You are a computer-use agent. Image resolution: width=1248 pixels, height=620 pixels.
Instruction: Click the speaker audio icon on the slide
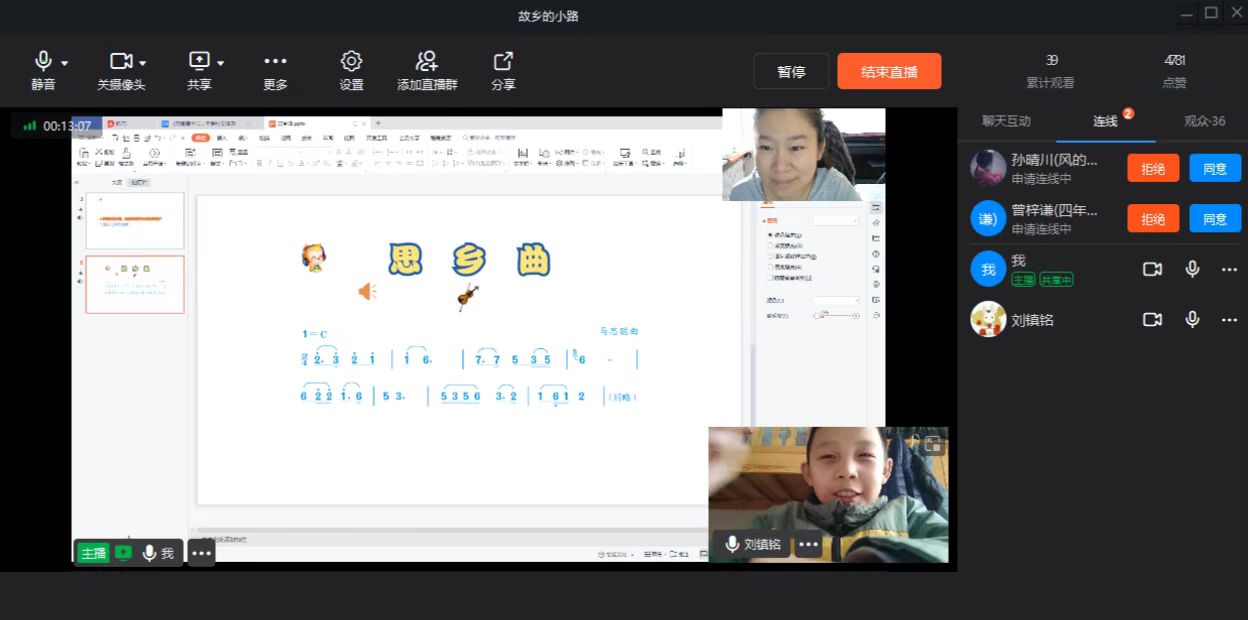[x=367, y=291]
